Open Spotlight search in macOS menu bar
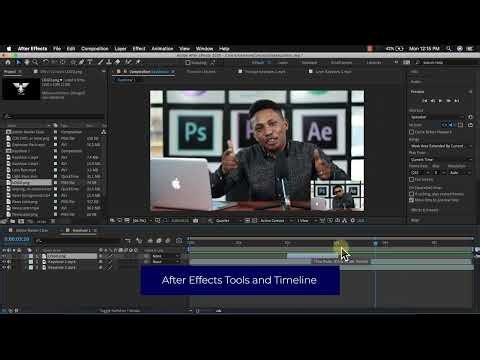Screen dimensions: 480x360 coord(449,49)
